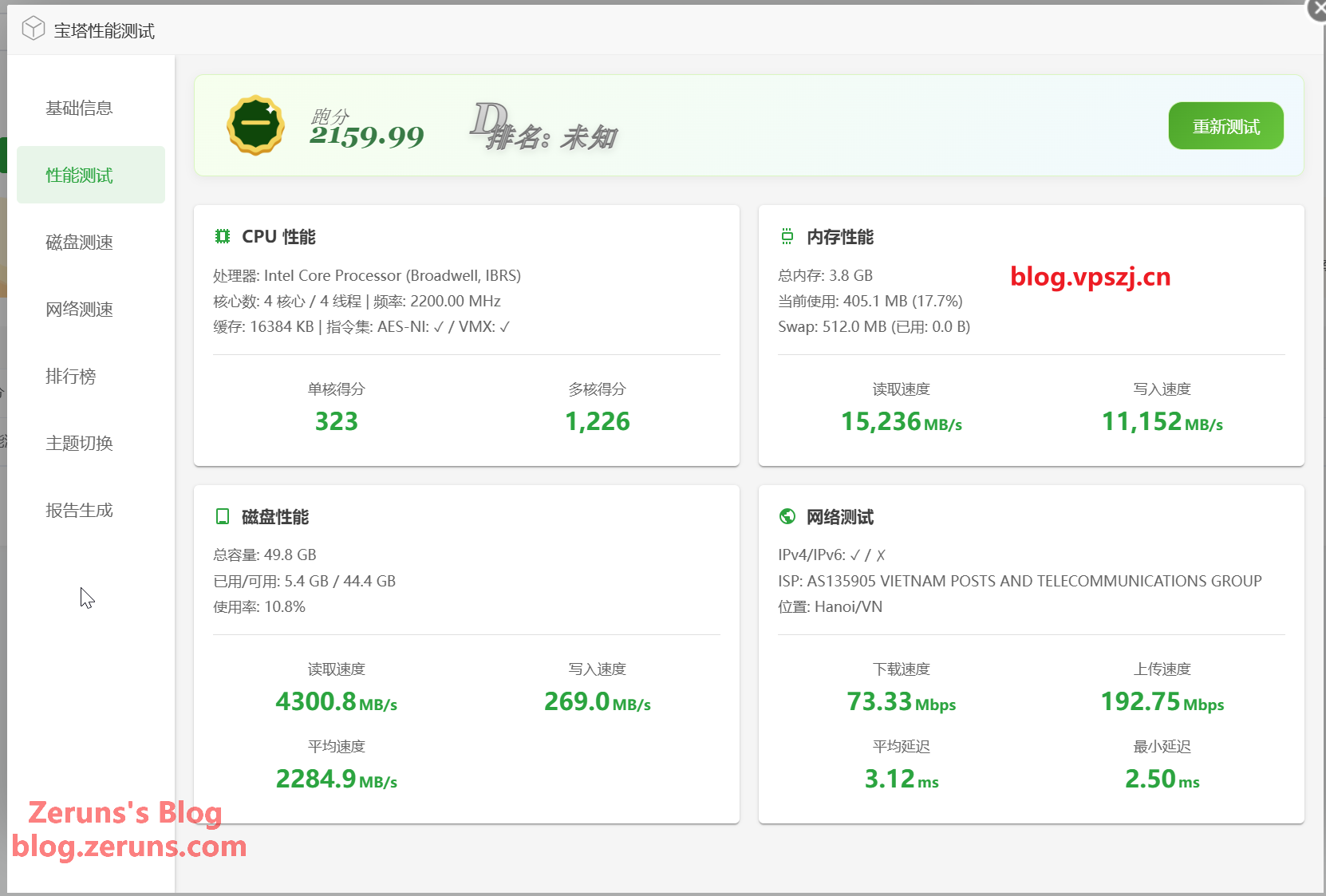
Task: Open the 排行榜 leaderboard
Action: coord(70,376)
